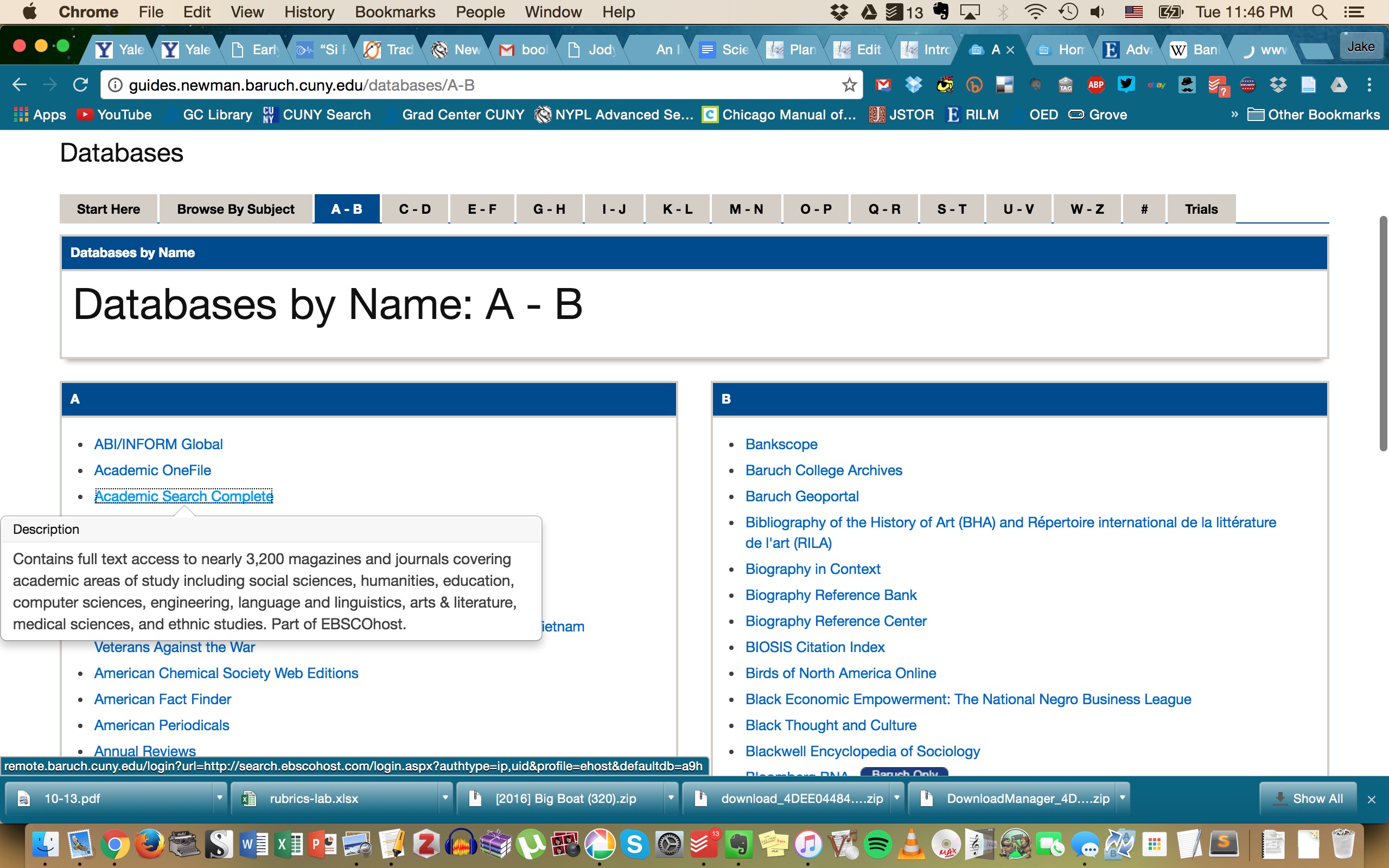This screenshot has width=1389, height=868.
Task: Open Firefox in the Dock
Action: pos(149,845)
